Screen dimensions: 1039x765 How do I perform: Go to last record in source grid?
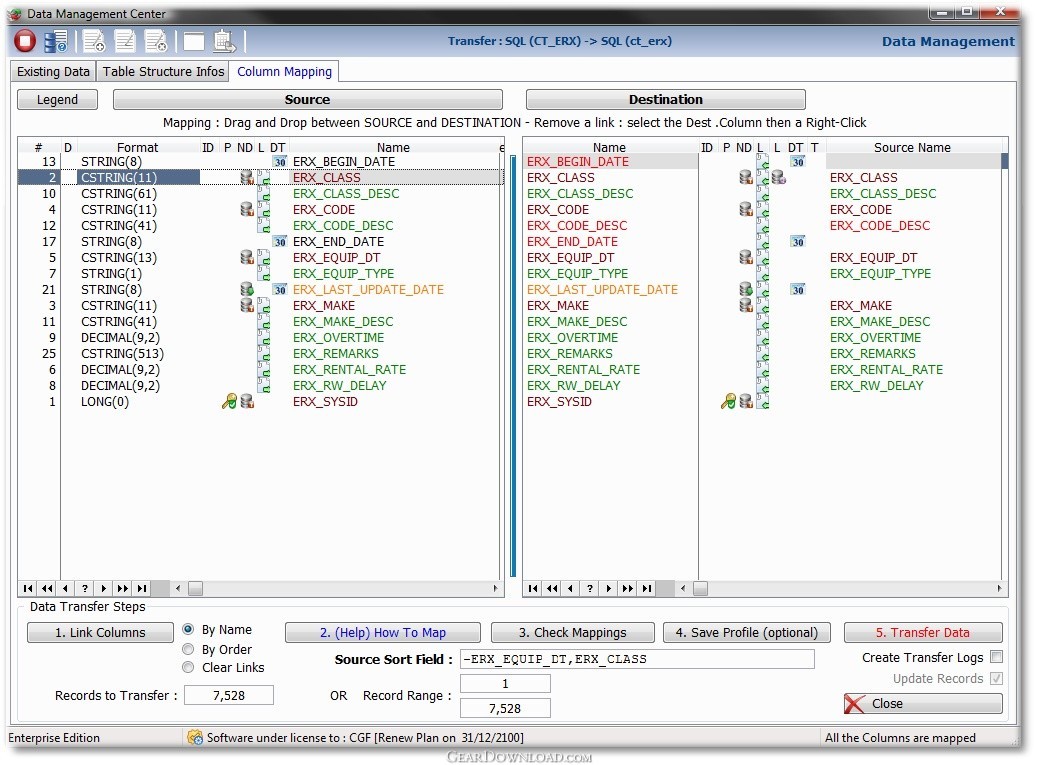tap(142, 588)
